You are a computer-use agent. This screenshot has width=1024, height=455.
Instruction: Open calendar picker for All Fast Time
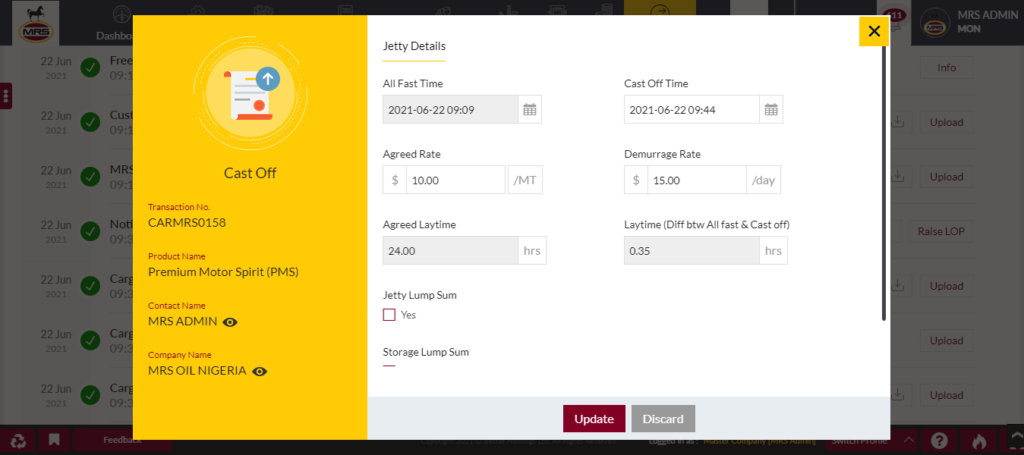pos(530,110)
